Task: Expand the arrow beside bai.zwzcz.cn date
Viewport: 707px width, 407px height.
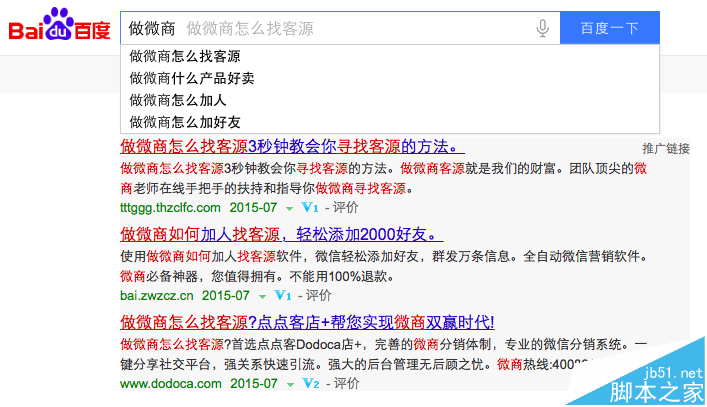Action: point(262,297)
